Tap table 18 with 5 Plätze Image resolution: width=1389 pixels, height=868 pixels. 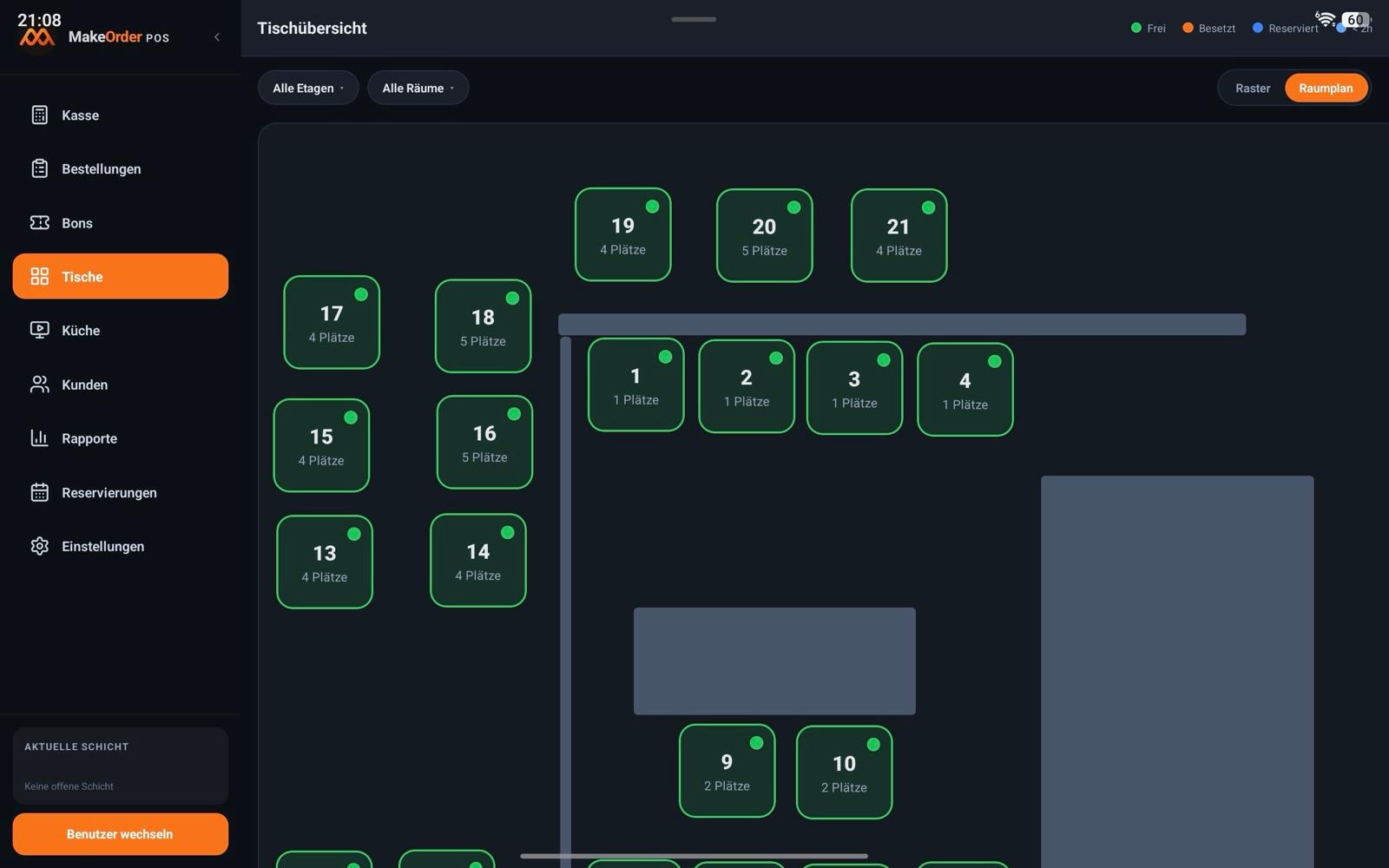[x=484, y=325]
